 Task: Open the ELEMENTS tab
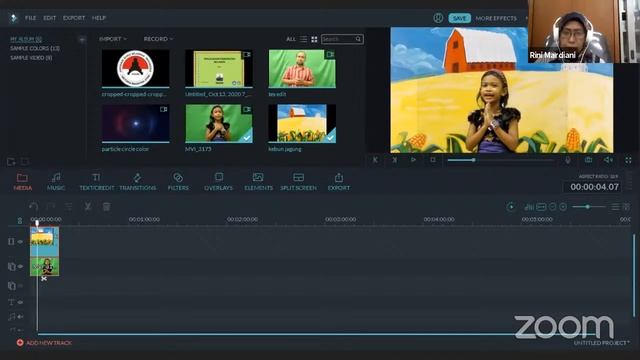(x=258, y=182)
